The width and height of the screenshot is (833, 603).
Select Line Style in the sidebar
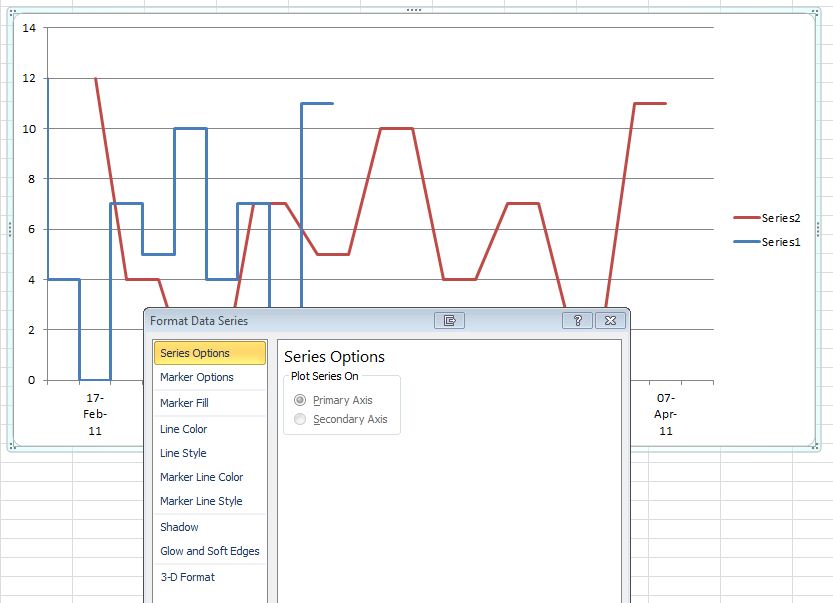pos(183,453)
